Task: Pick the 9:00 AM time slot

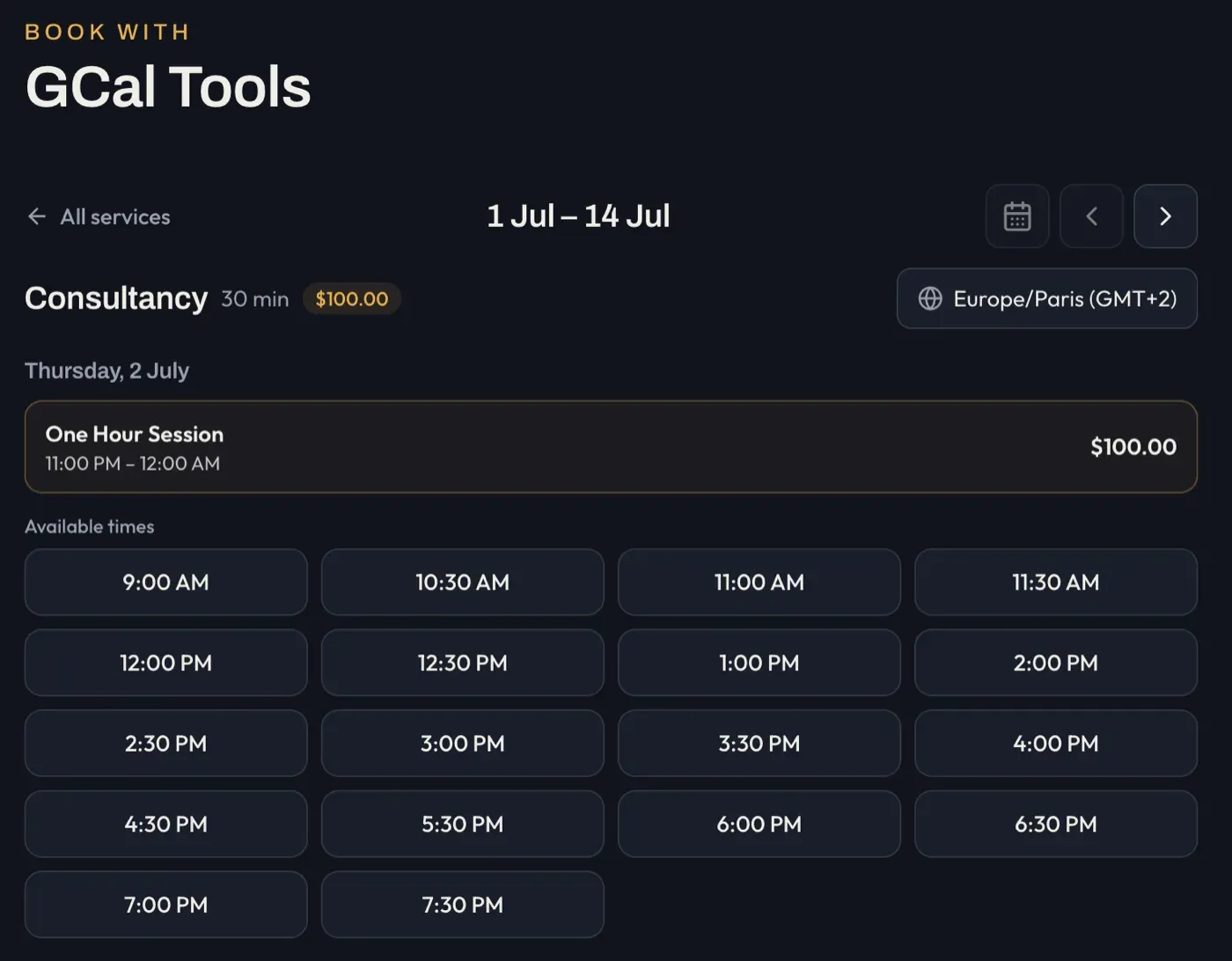Action: [166, 582]
